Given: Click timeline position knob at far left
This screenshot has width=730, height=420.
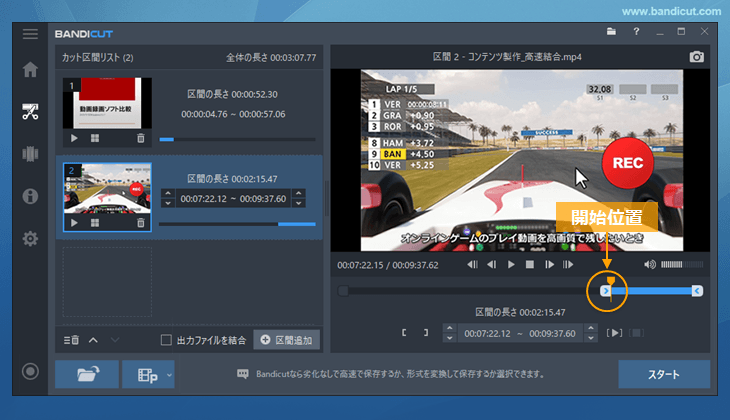Looking at the screenshot, I should [343, 291].
